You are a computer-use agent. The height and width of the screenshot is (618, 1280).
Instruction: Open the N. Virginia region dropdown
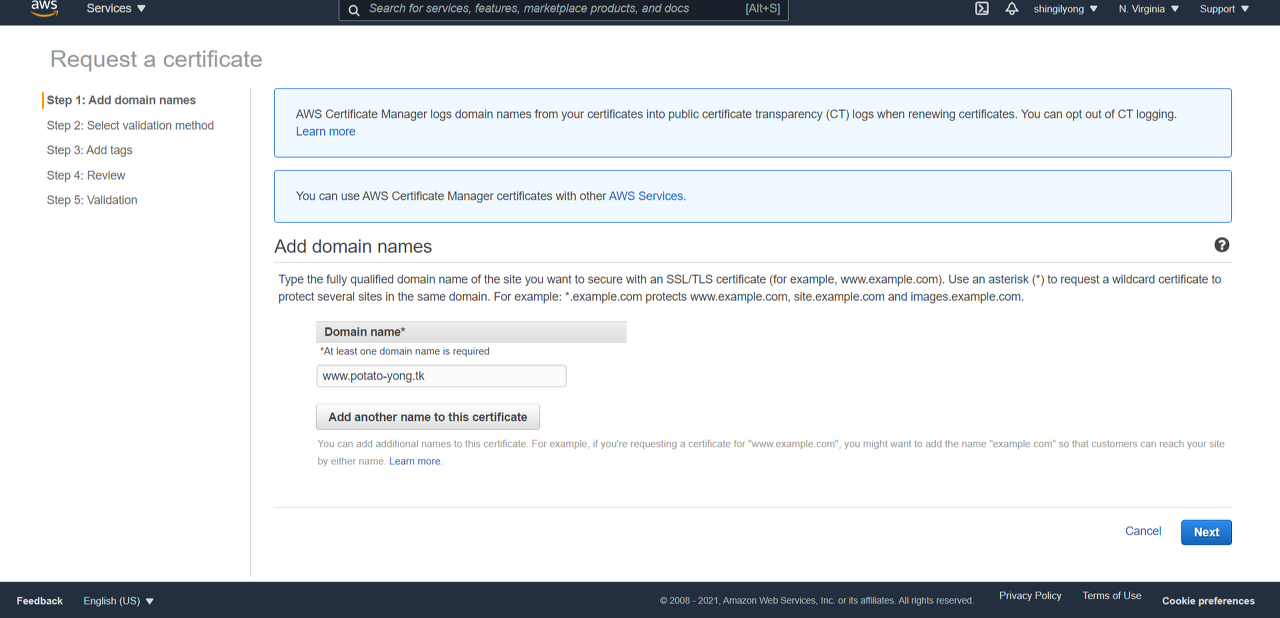click(1149, 9)
